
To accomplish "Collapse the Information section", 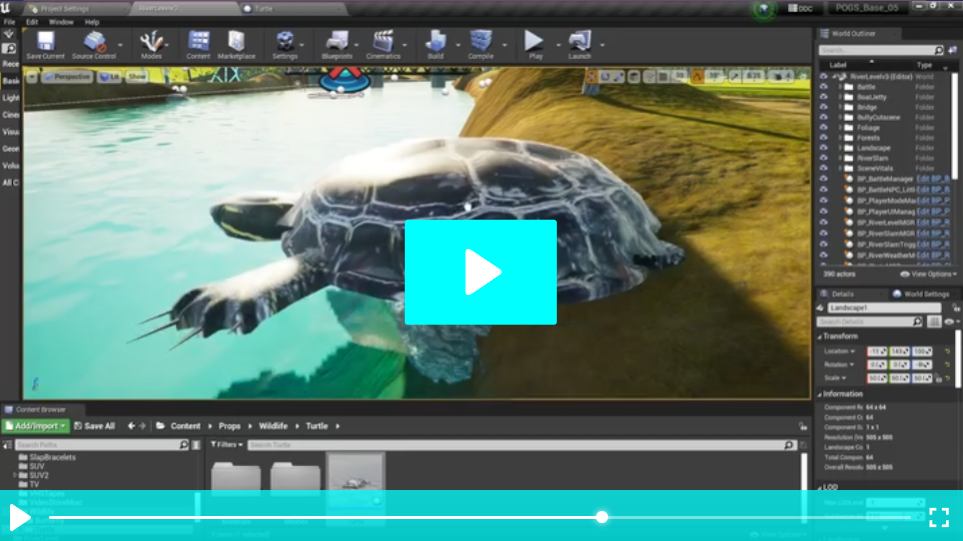I will click(x=820, y=394).
